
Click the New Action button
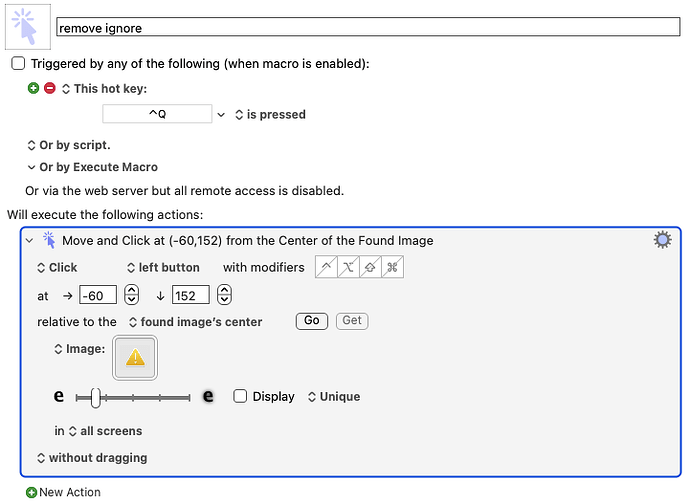[x=63, y=492]
